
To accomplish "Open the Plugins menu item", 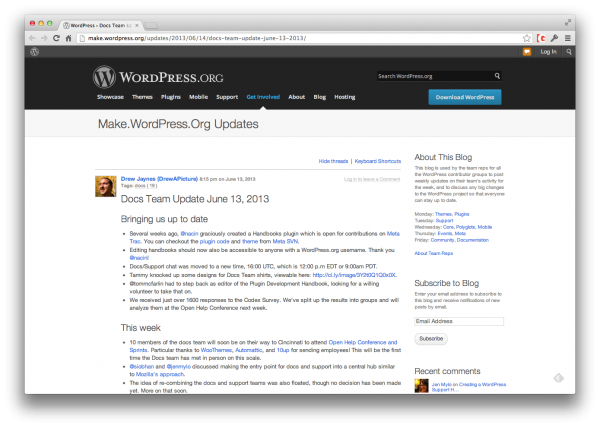I will pyautogui.click(x=171, y=97).
